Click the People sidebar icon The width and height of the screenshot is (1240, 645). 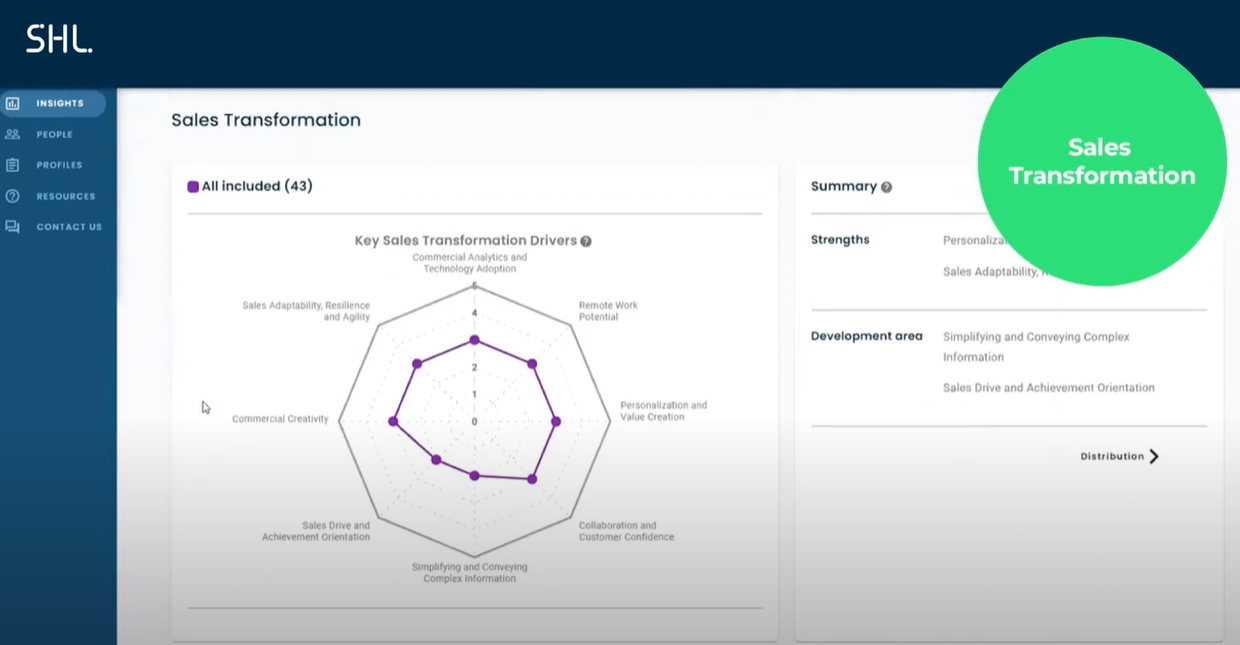point(14,134)
